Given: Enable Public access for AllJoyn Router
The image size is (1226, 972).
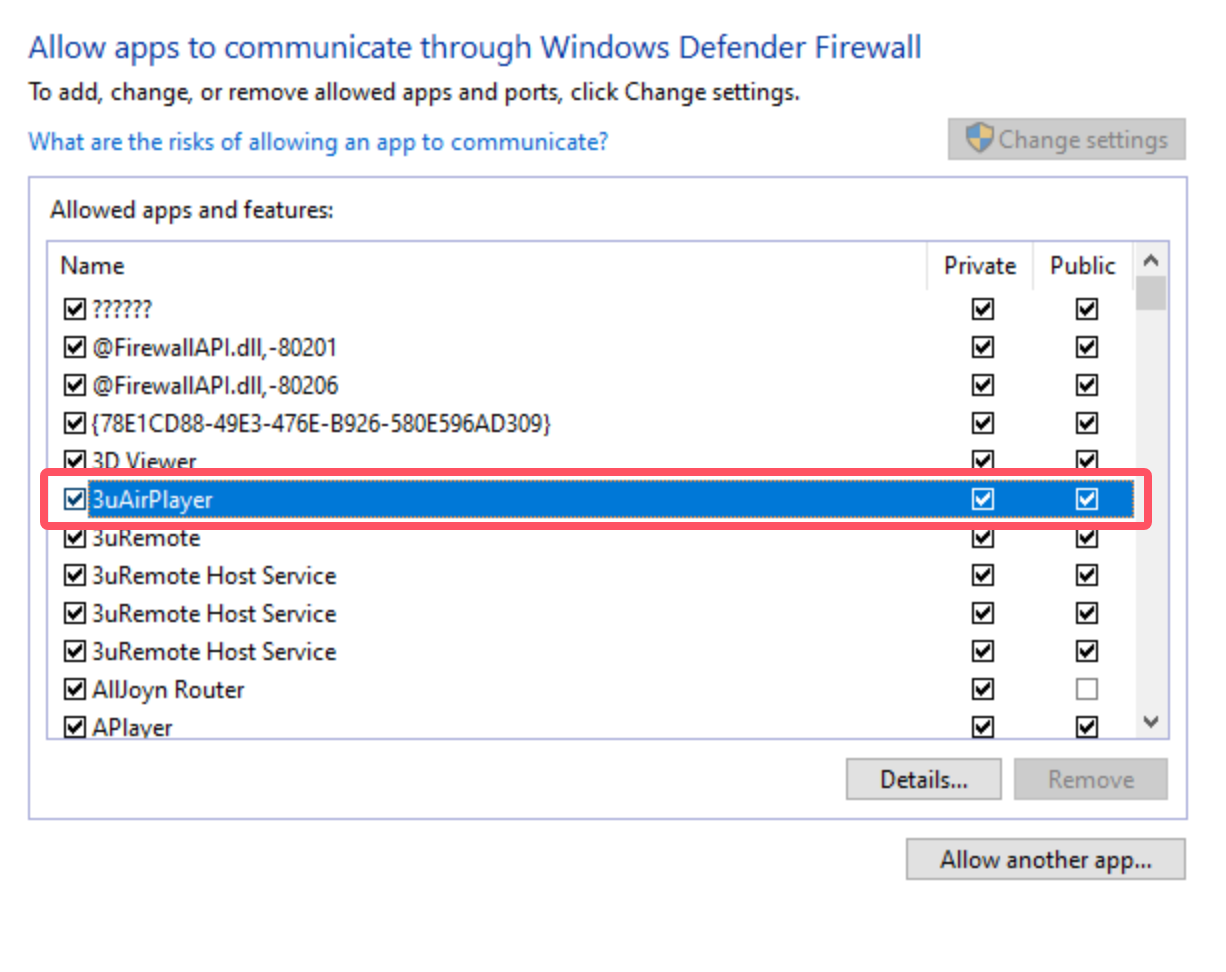Looking at the screenshot, I should [x=1087, y=689].
